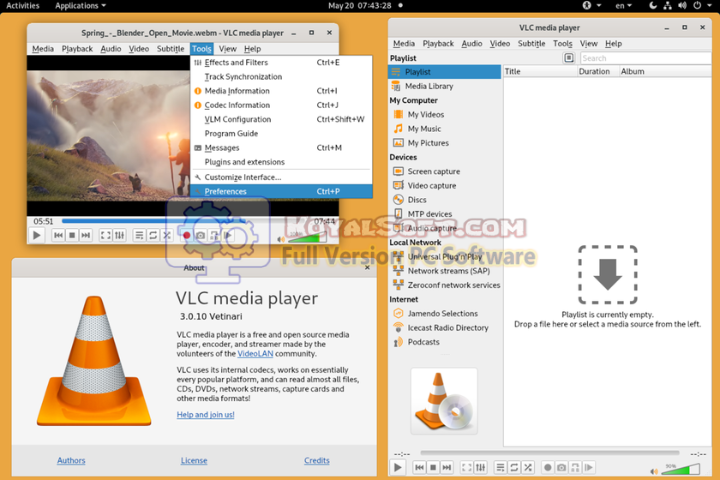Image resolution: width=720 pixels, height=480 pixels.
Task: Select My Music in the sidebar
Action: 444,129
